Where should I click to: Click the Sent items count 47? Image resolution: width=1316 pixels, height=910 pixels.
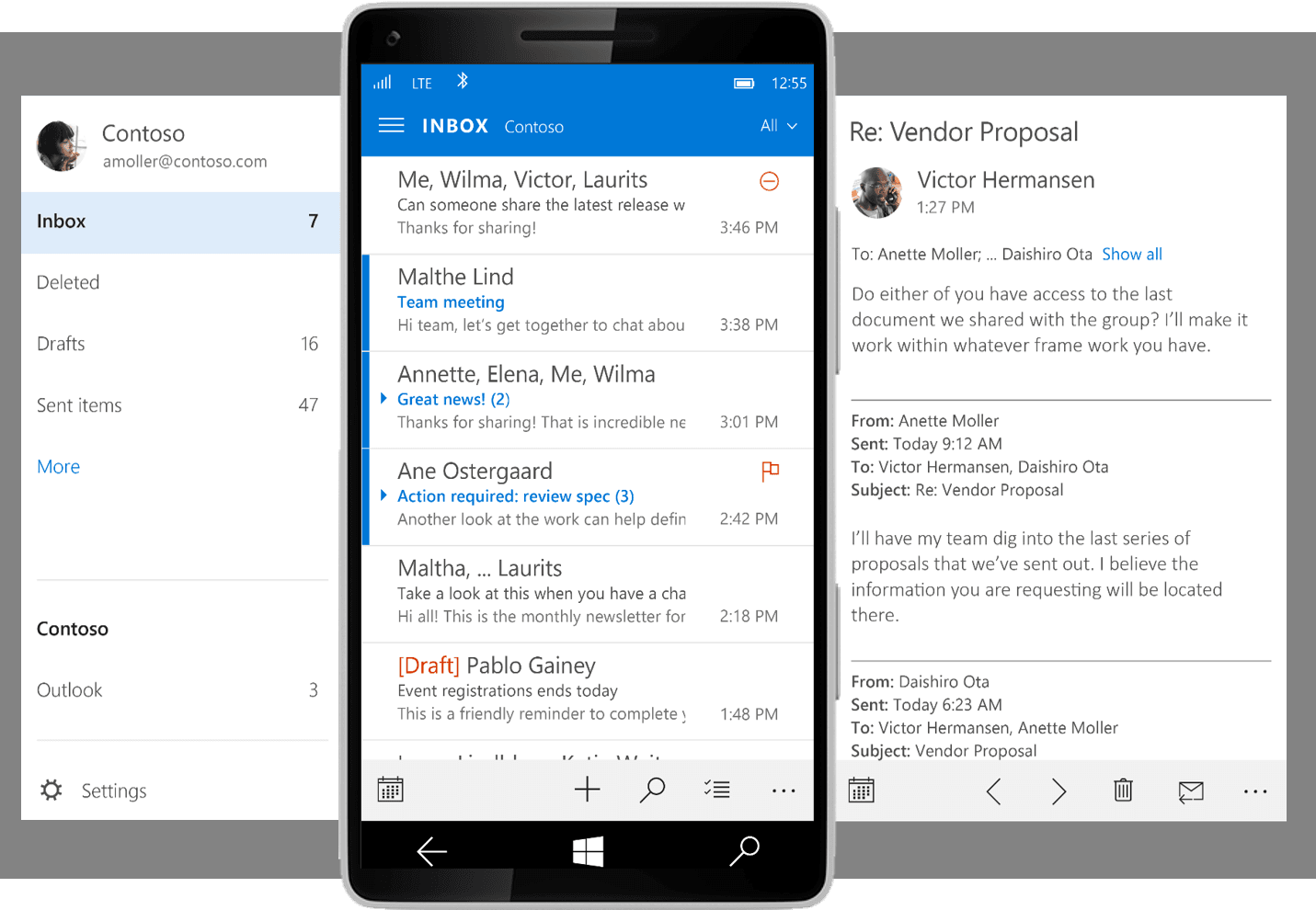point(308,405)
